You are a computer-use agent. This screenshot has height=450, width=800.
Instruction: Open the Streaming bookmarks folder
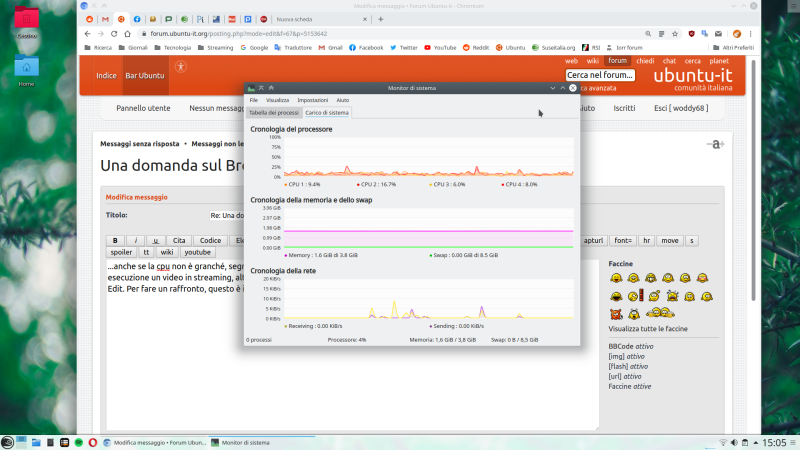[215, 47]
